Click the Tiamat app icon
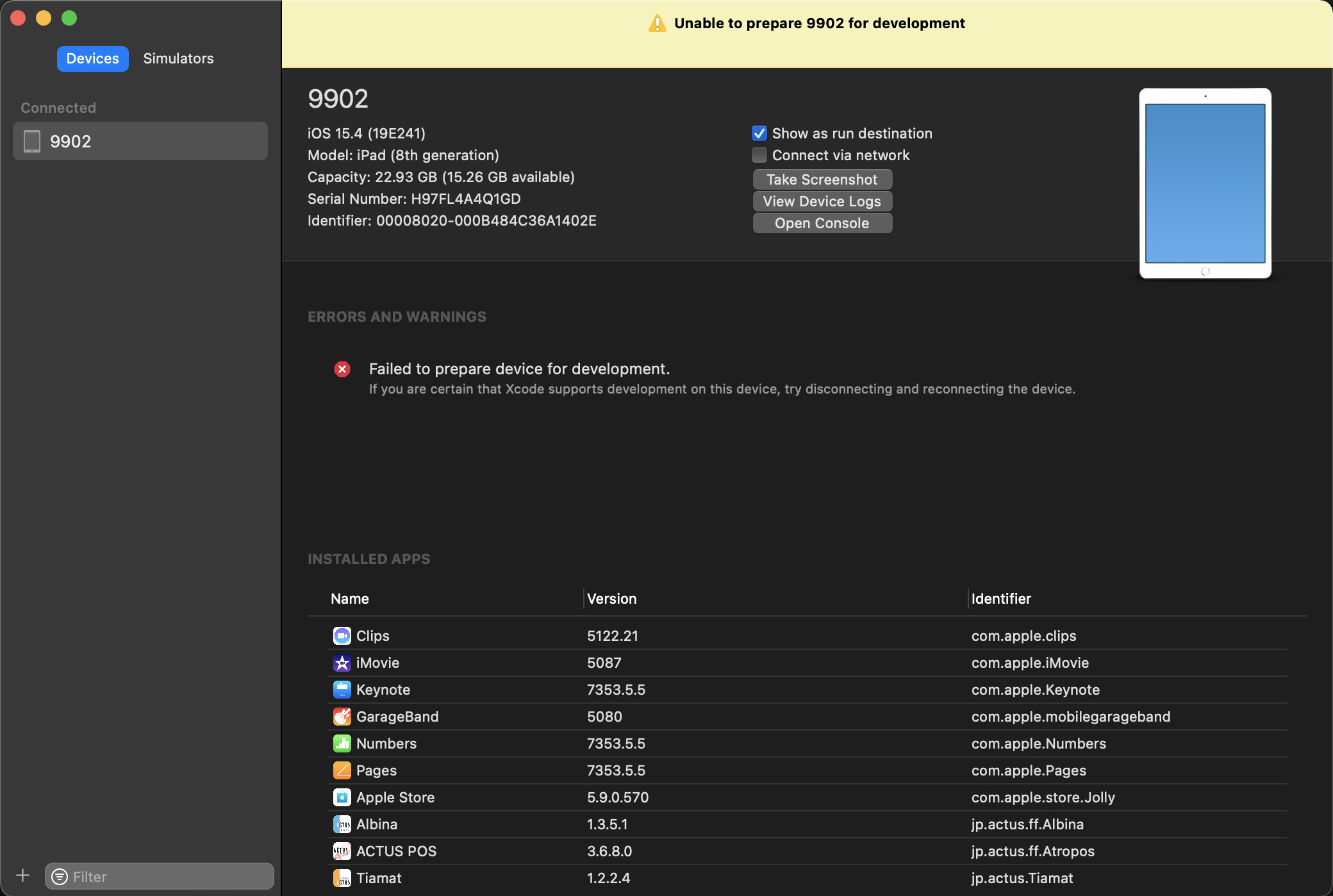This screenshot has height=896, width=1333. point(342,878)
